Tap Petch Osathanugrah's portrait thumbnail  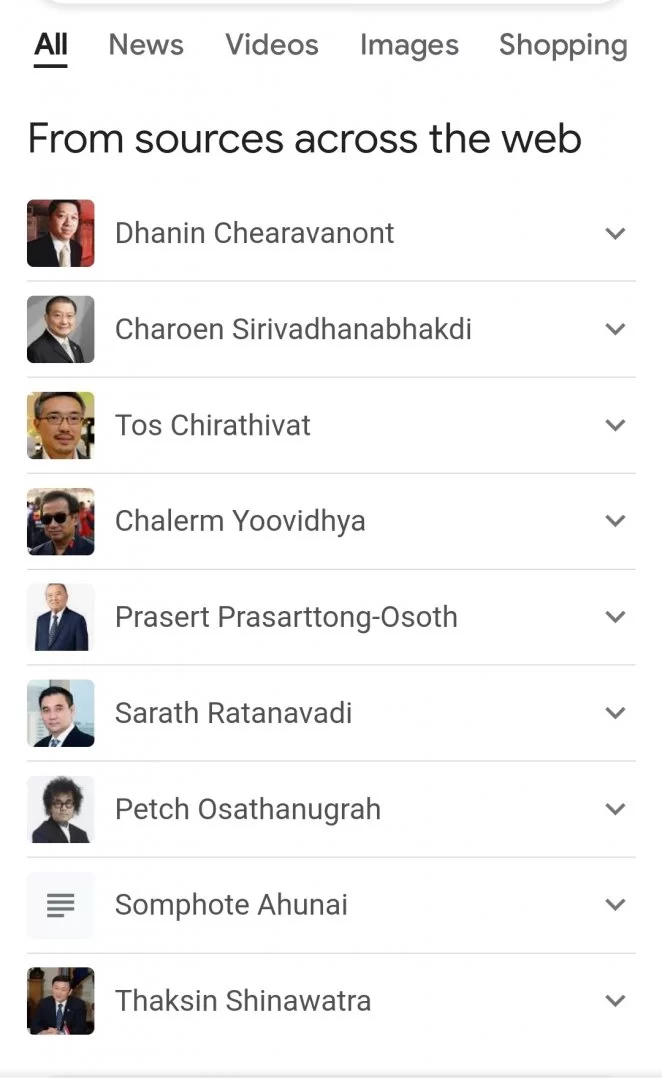click(61, 809)
